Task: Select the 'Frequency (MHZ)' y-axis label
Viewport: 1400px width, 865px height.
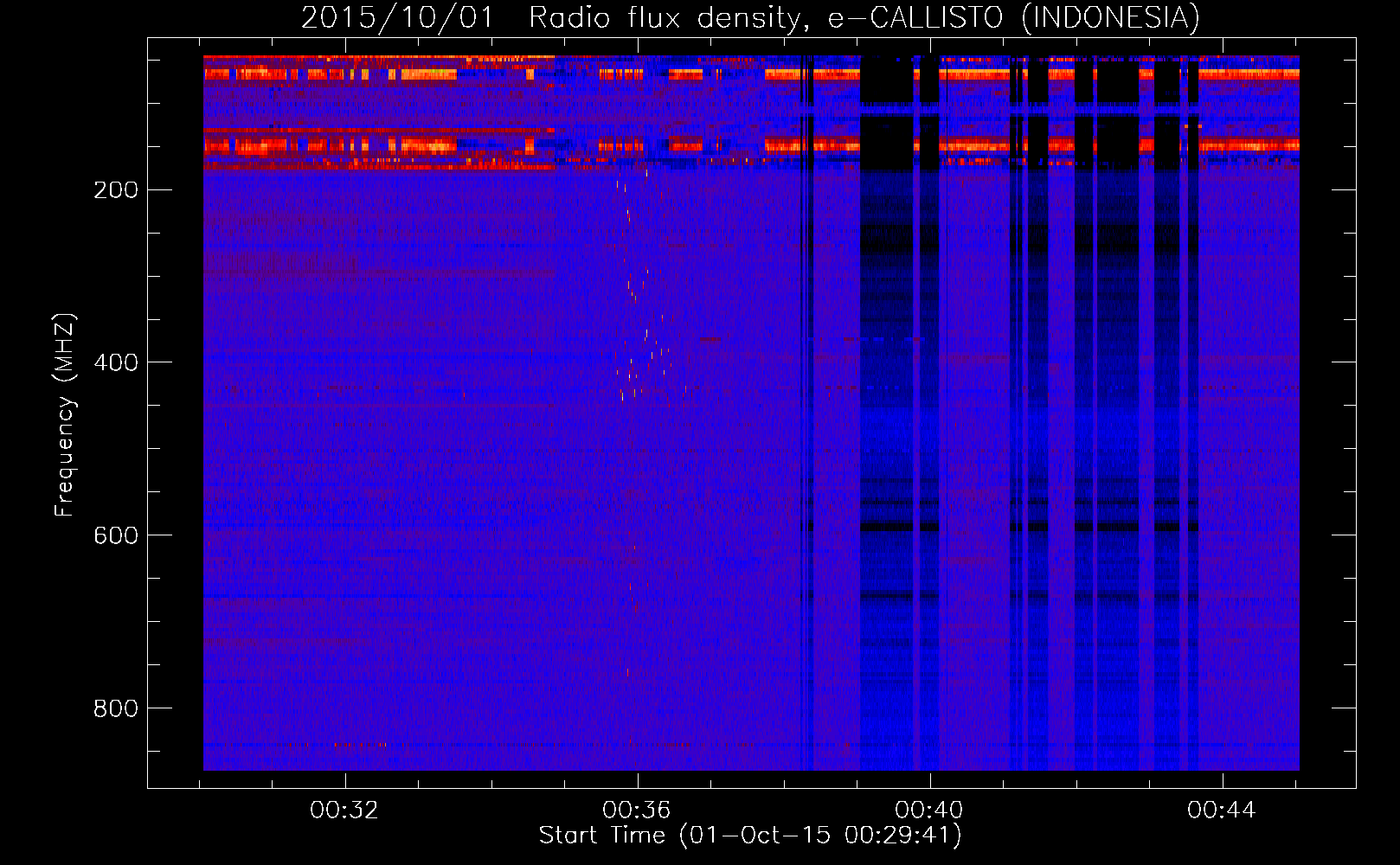Action: click(x=65, y=415)
